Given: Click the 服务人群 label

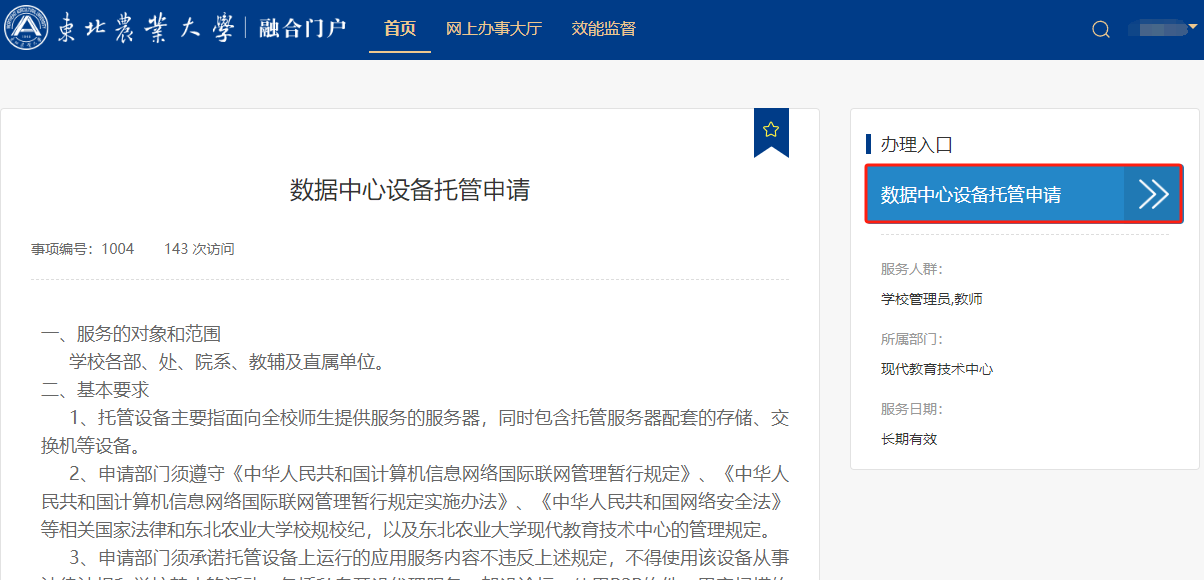Looking at the screenshot, I should coord(912,269).
